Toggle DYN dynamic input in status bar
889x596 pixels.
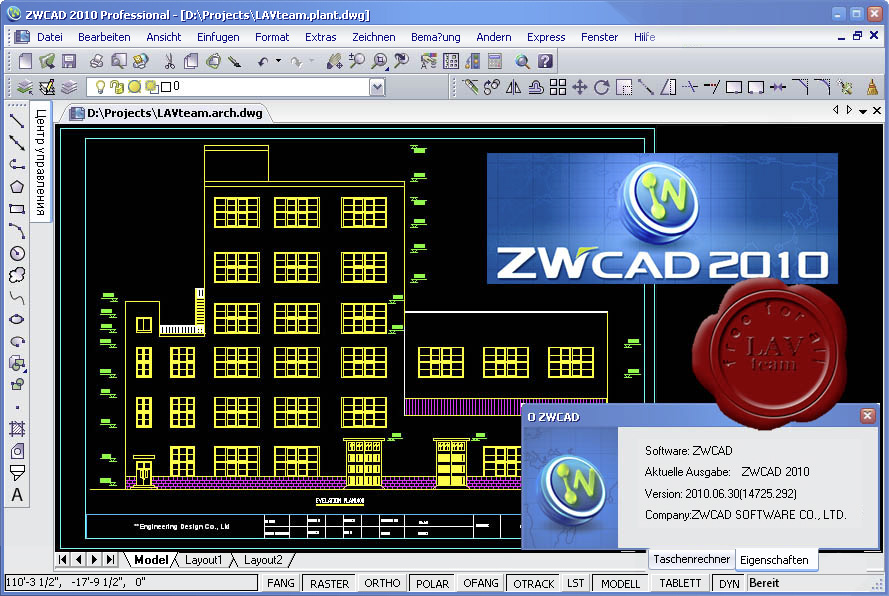[729, 583]
